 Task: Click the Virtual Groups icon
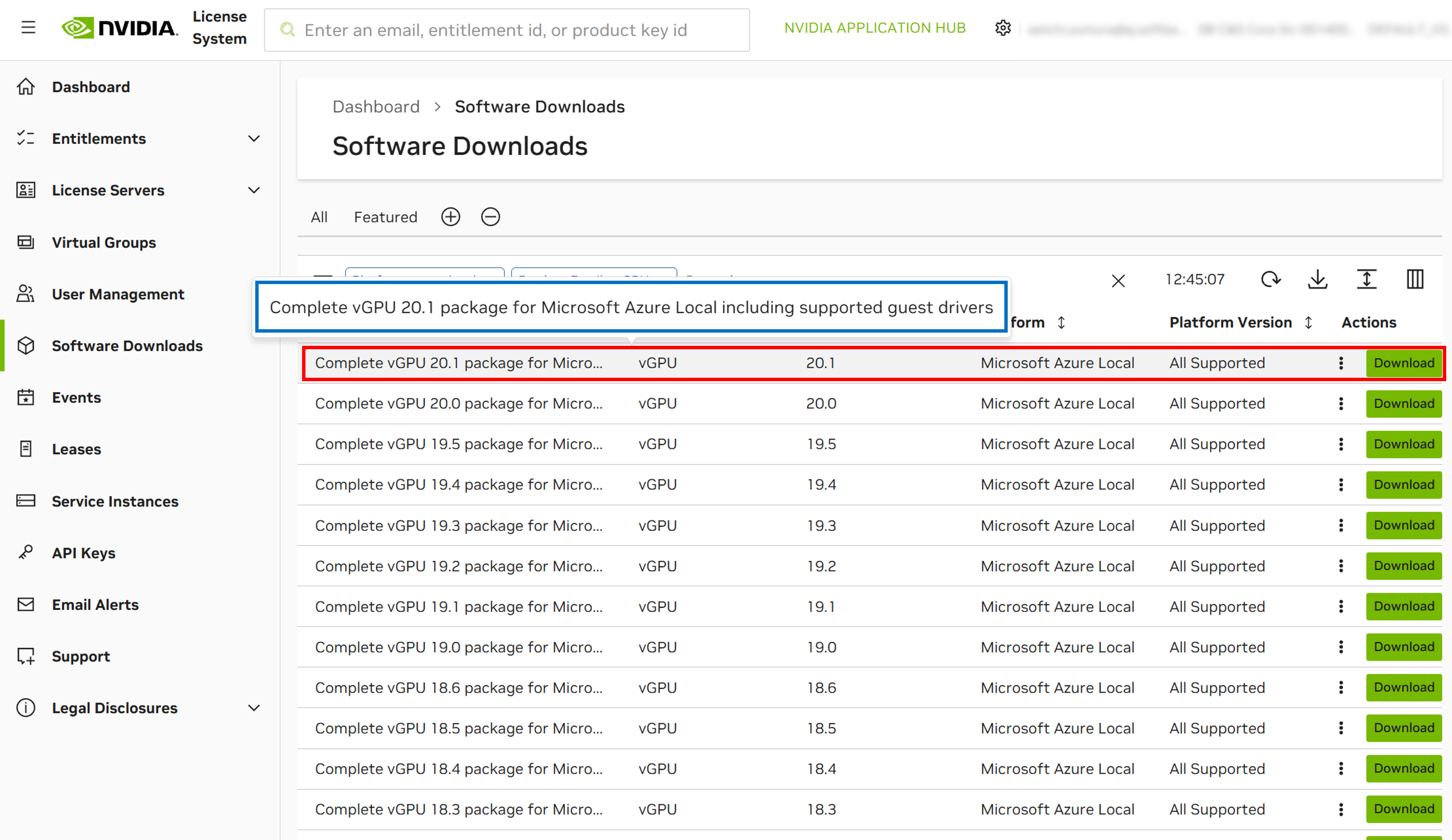[x=26, y=242]
